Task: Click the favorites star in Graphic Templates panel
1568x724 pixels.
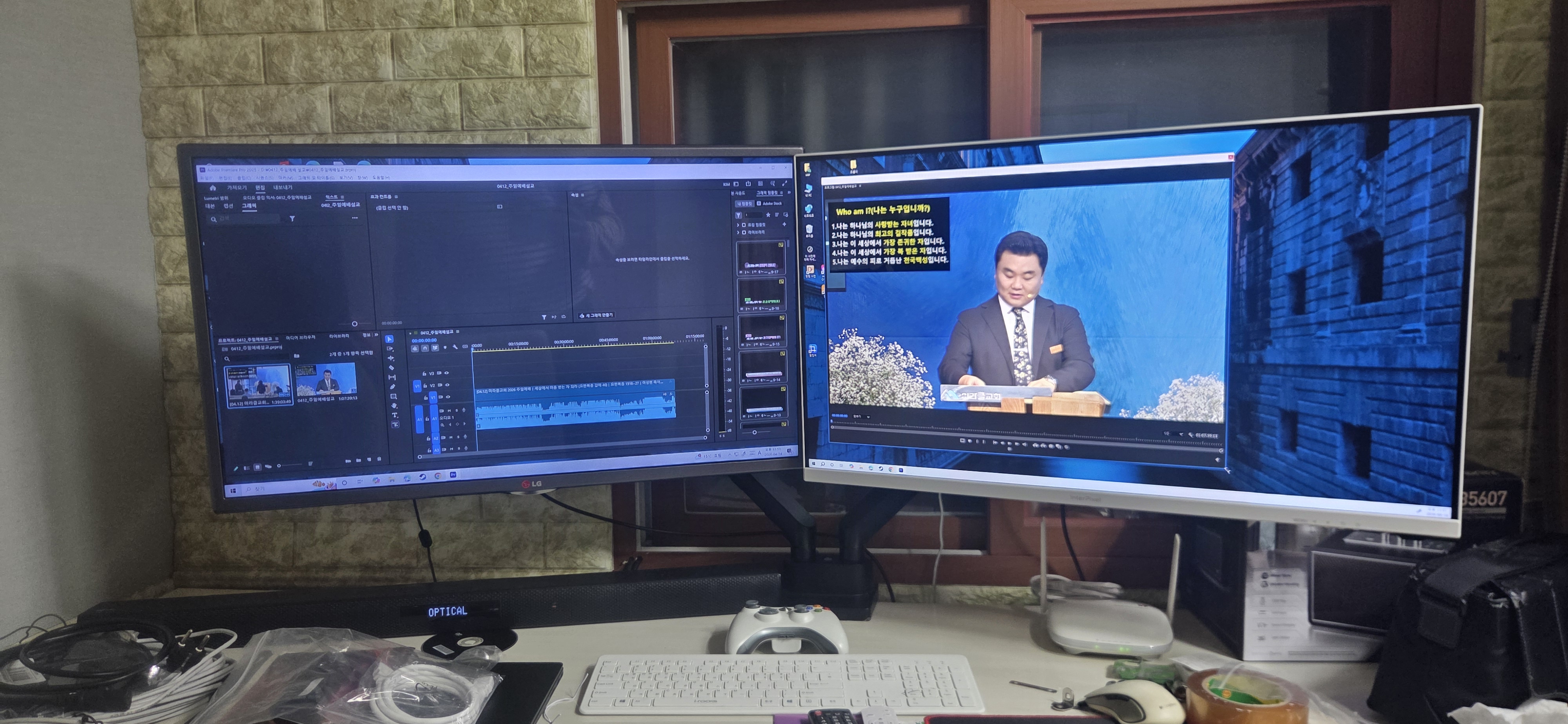Action: coord(768,215)
